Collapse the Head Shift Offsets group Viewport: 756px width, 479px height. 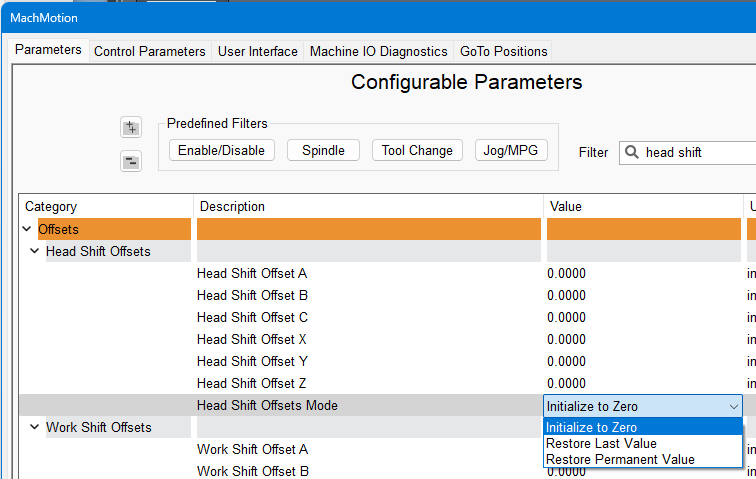pyautogui.click(x=33, y=251)
